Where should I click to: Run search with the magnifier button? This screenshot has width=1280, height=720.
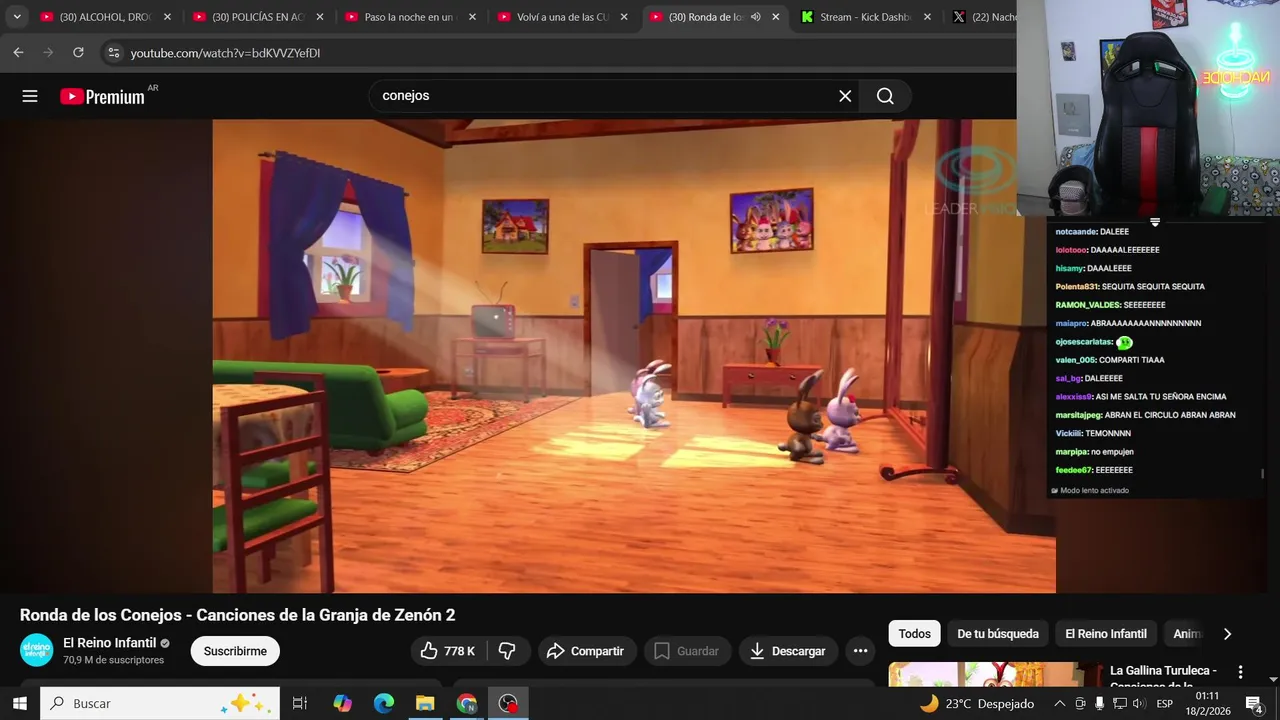885,96
